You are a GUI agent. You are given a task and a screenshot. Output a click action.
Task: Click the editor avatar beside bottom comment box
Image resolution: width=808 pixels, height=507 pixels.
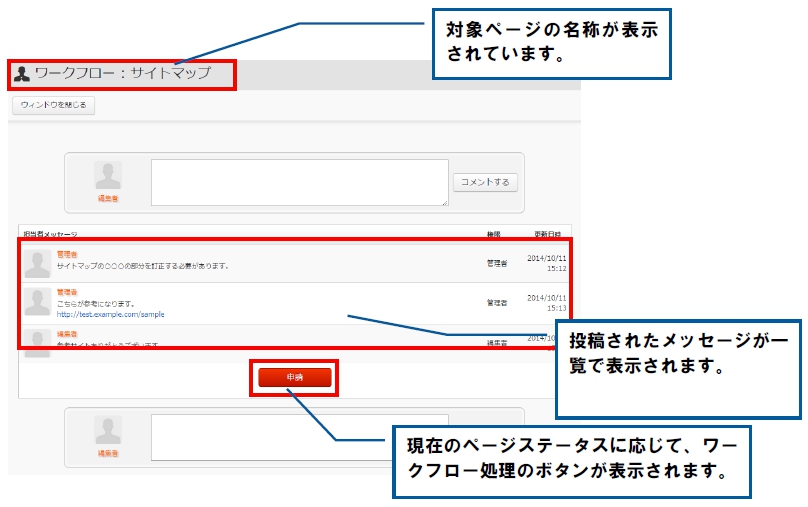pyautogui.click(x=108, y=431)
